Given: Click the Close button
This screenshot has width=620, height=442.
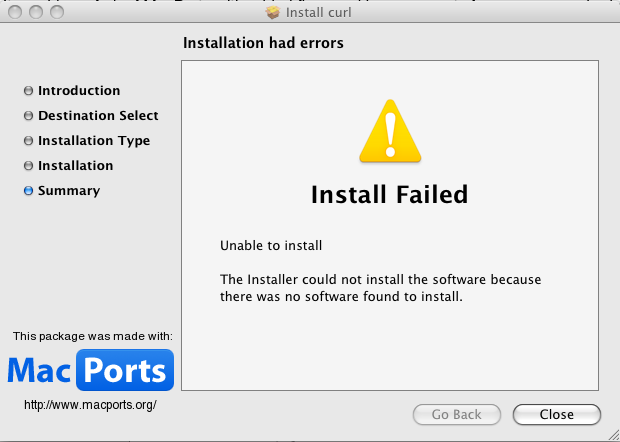Looking at the screenshot, I should (557, 414).
